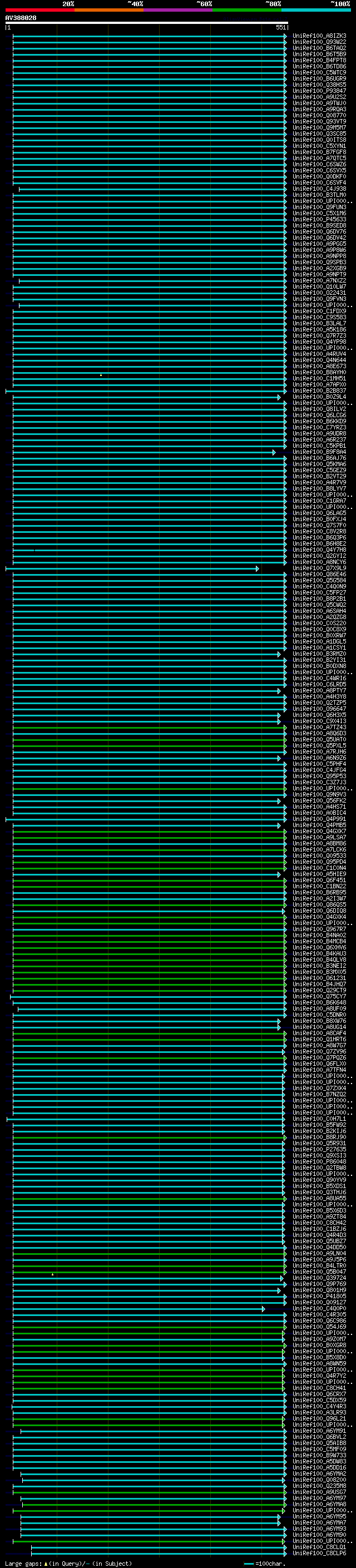Open the AV388028 query sequence label
356x1568 pixels.
(x=21, y=18)
